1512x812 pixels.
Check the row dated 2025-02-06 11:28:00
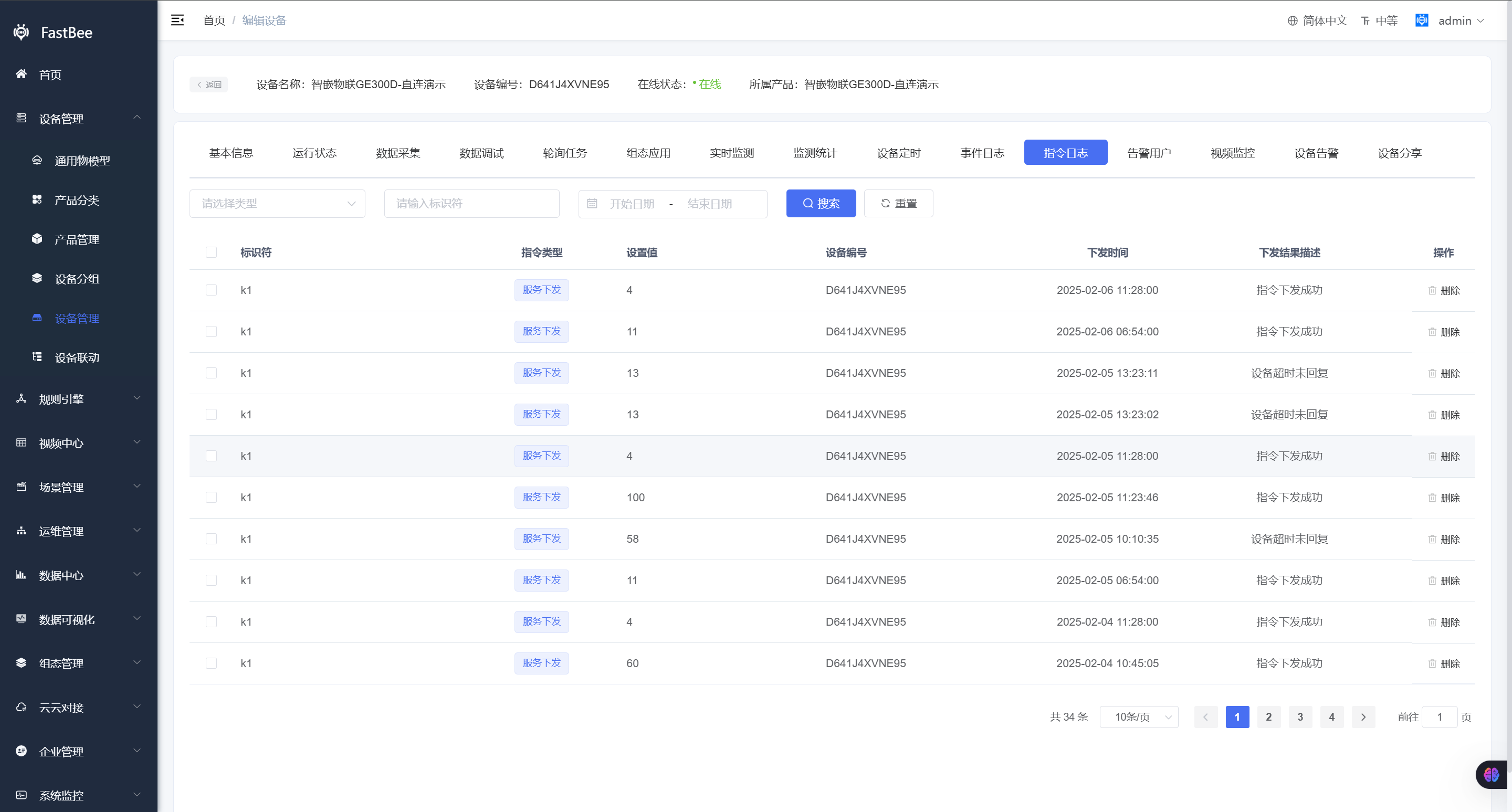(211, 290)
